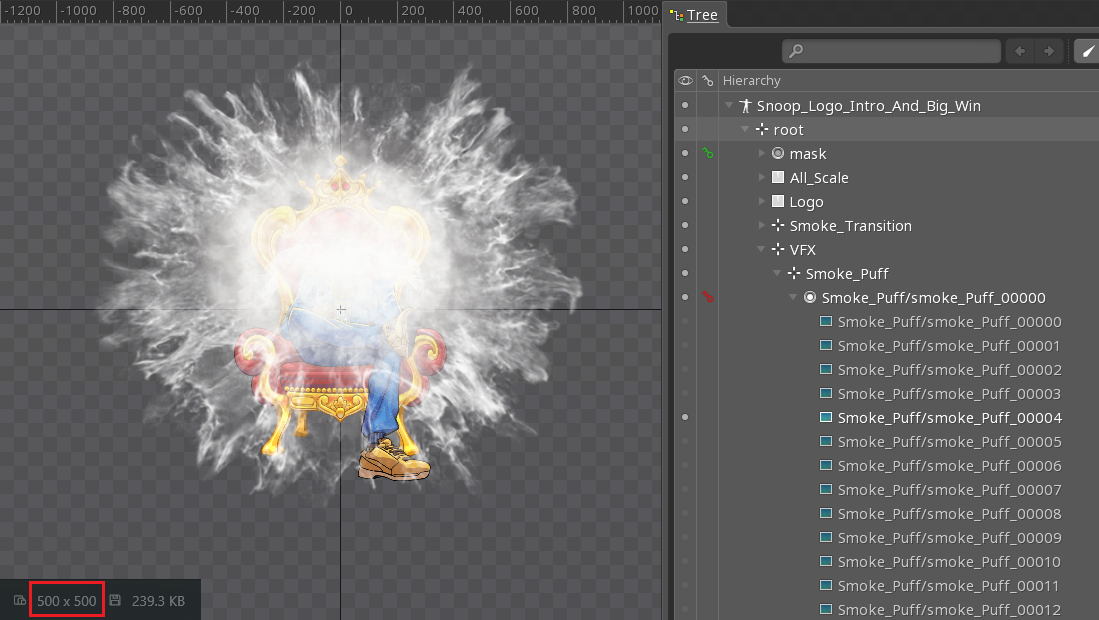The width and height of the screenshot is (1099, 620).
Task: Click the image dimensions icon in status bar
Action: [x=20, y=601]
